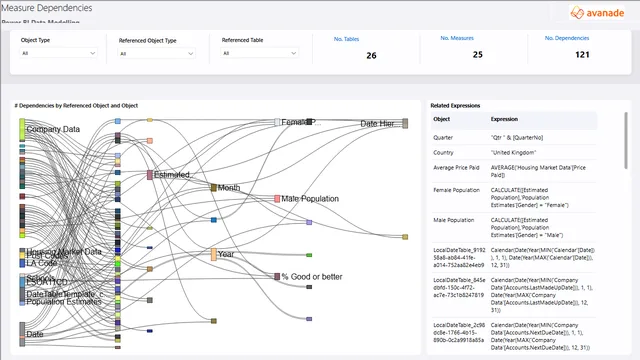This screenshot has height=360, width=640.
Task: Select the LocalDateTable_2c98 row
Action: pos(514,336)
